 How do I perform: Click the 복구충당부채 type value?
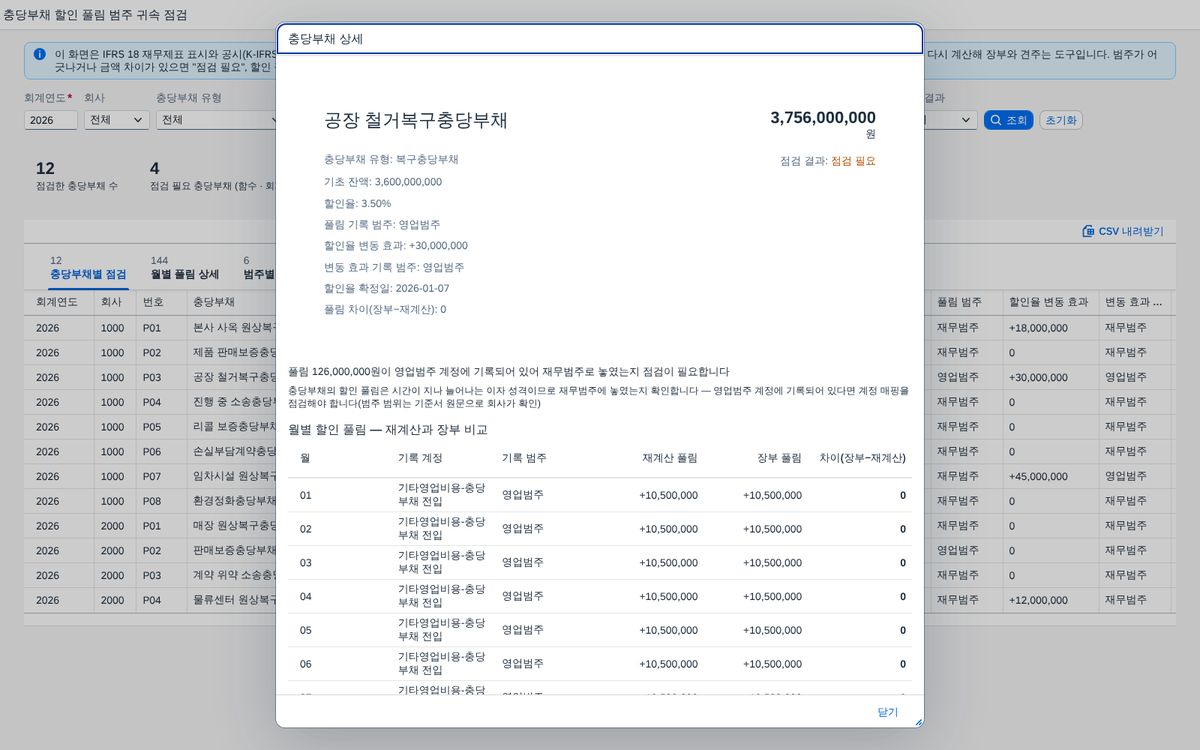click(x=427, y=160)
